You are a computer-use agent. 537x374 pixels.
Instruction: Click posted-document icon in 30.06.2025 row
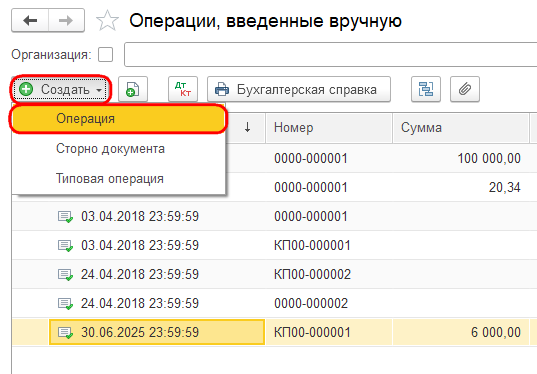click(65, 333)
